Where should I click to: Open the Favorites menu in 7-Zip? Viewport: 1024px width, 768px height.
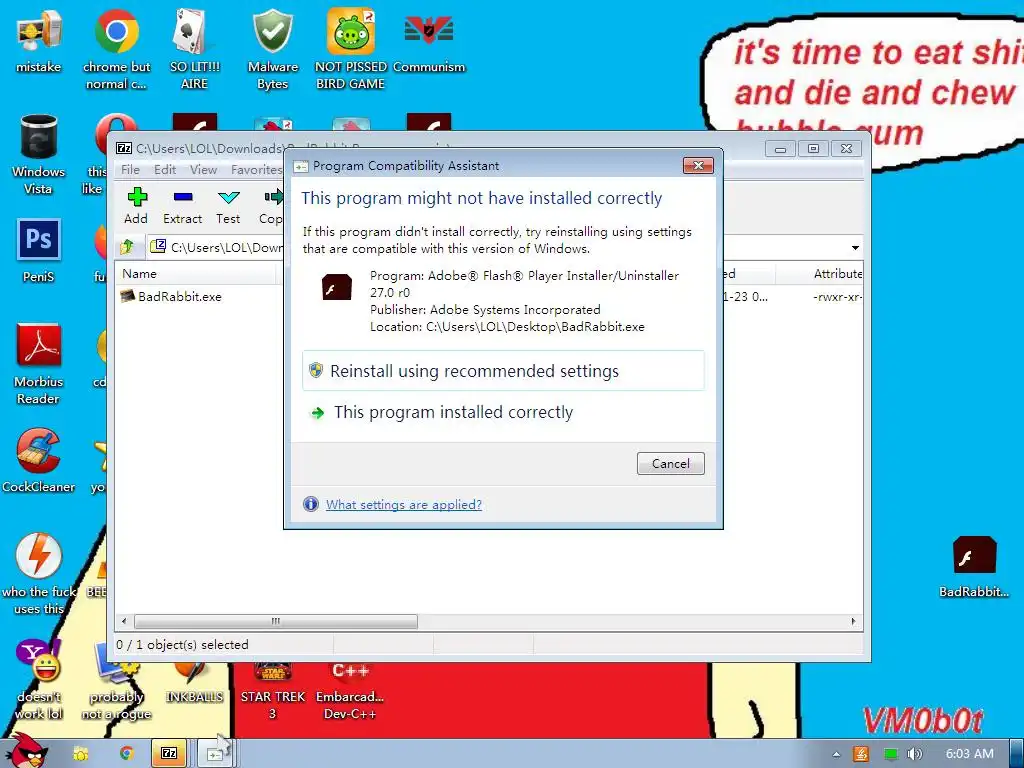(256, 169)
